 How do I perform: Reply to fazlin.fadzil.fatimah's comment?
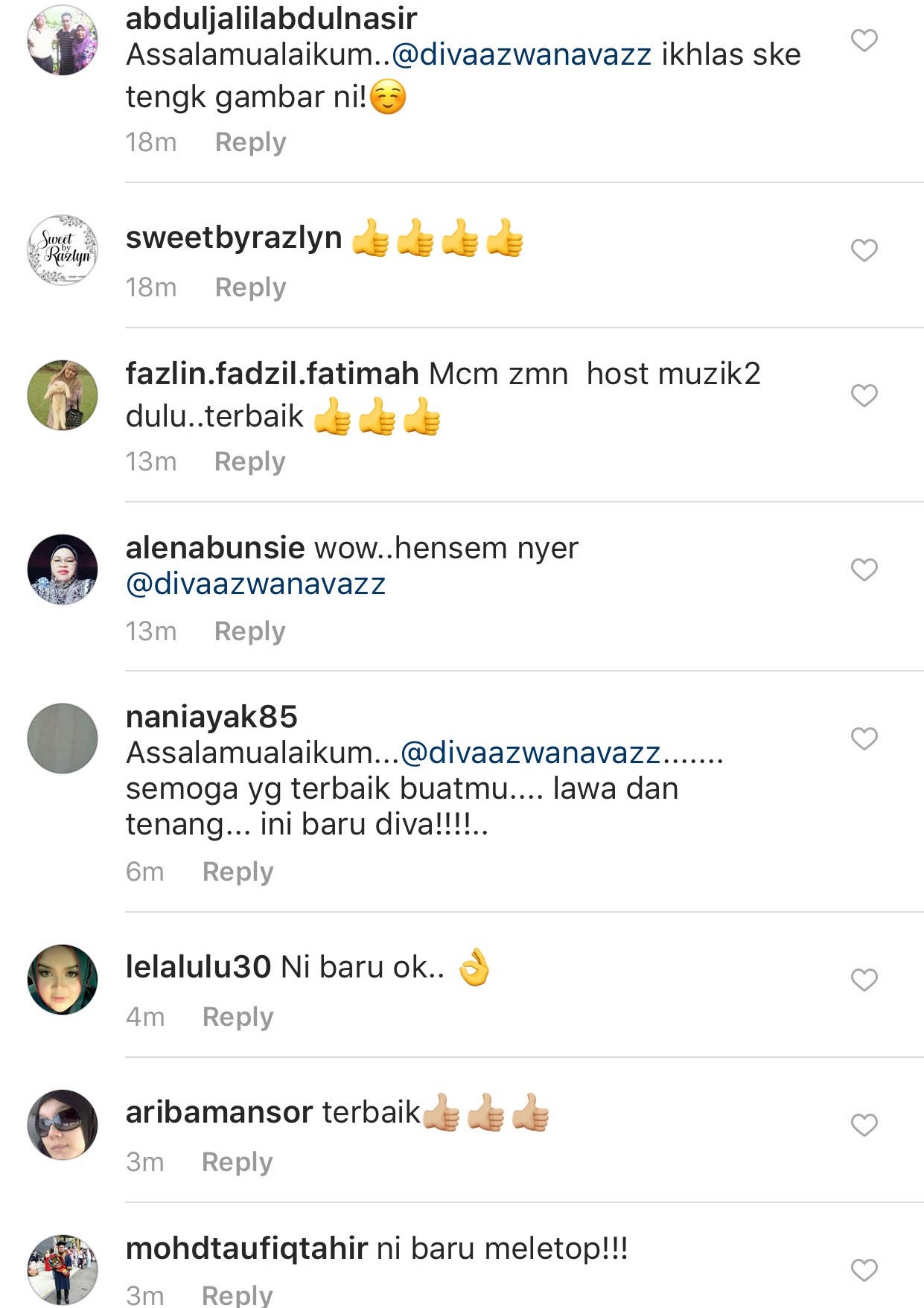coord(249,462)
